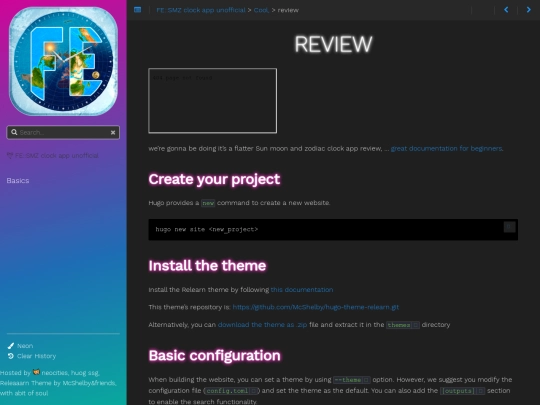Screen dimensions: 540x405
Task: Click inline code 'config.toml' text
Action: coord(227,391)
